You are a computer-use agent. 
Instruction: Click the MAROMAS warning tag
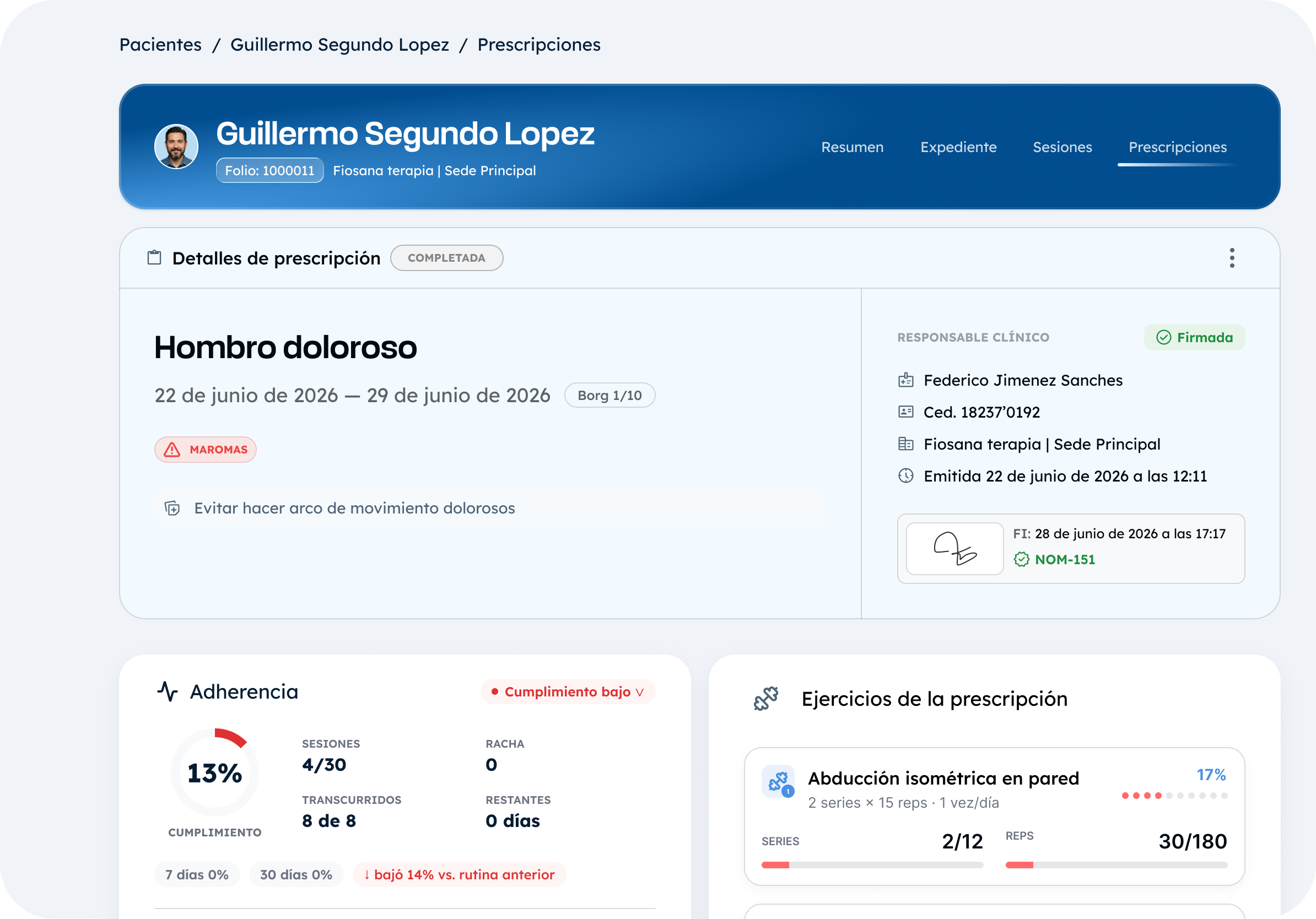tap(205, 450)
